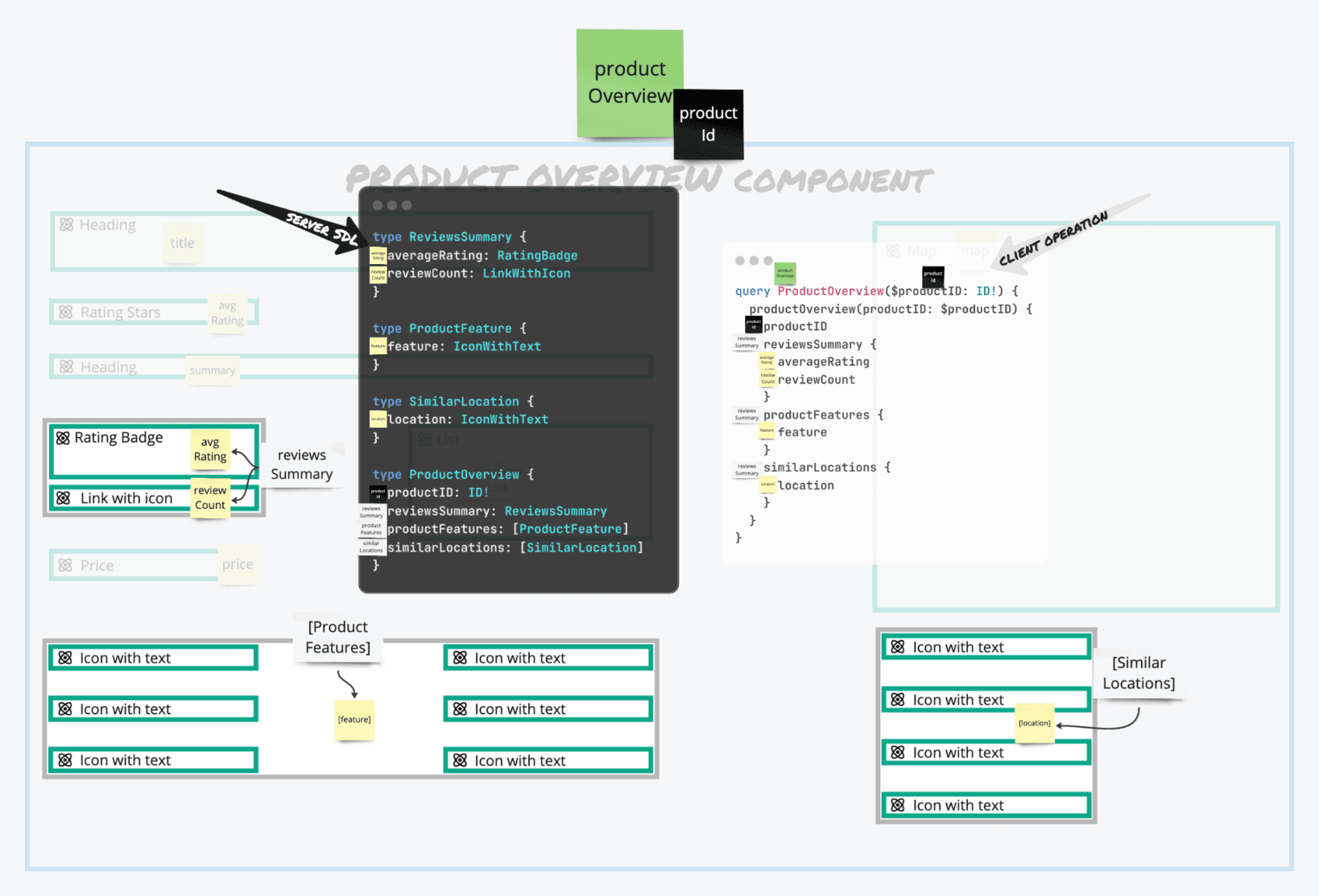
Task: Select the yellow avg Rating note on Rating Badge
Action: (210, 449)
